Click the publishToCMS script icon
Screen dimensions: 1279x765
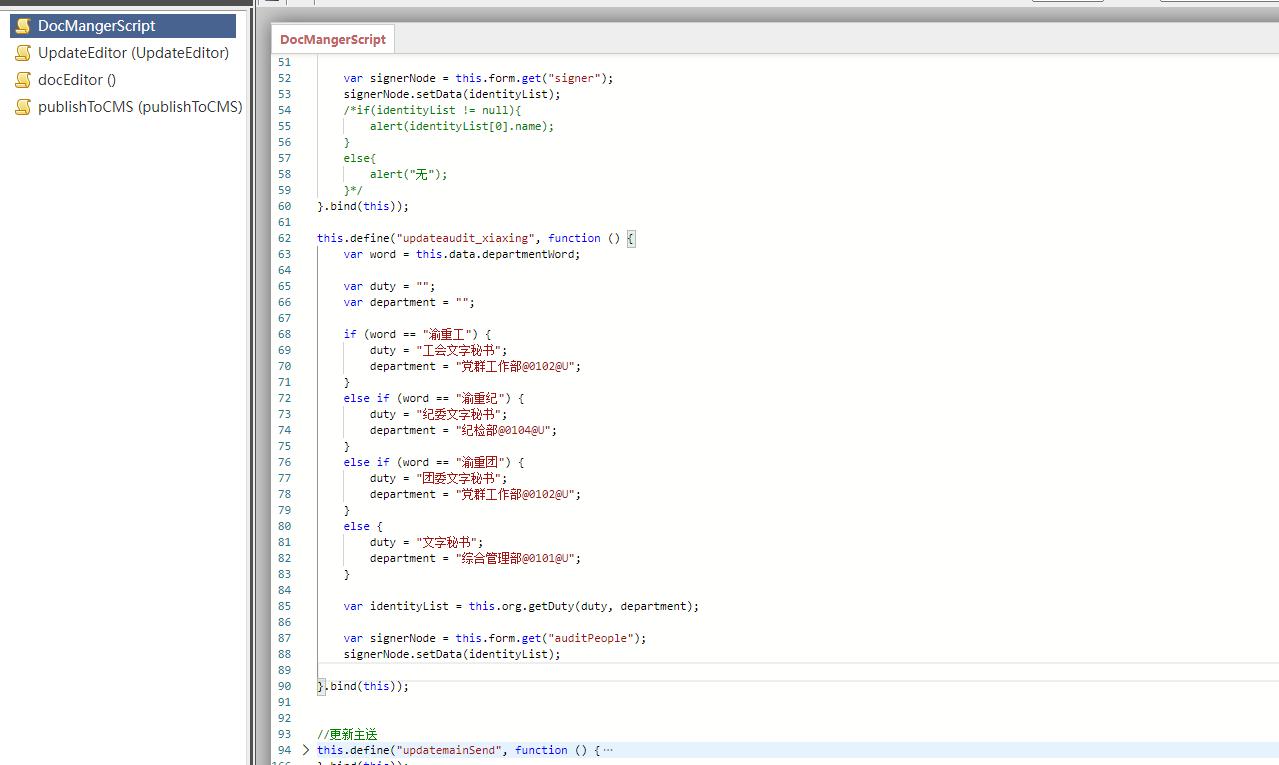click(23, 107)
